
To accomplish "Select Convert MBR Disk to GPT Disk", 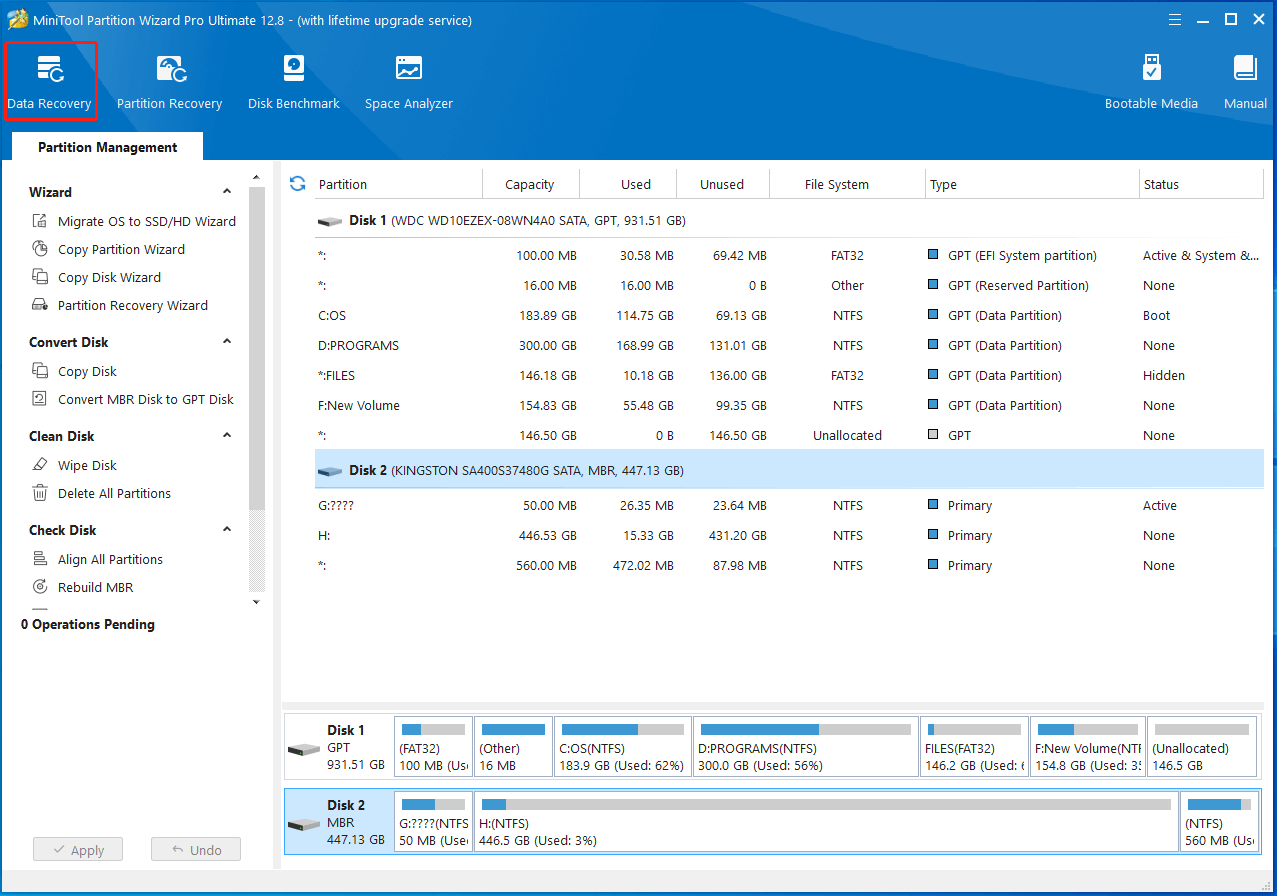I will click(x=133, y=399).
